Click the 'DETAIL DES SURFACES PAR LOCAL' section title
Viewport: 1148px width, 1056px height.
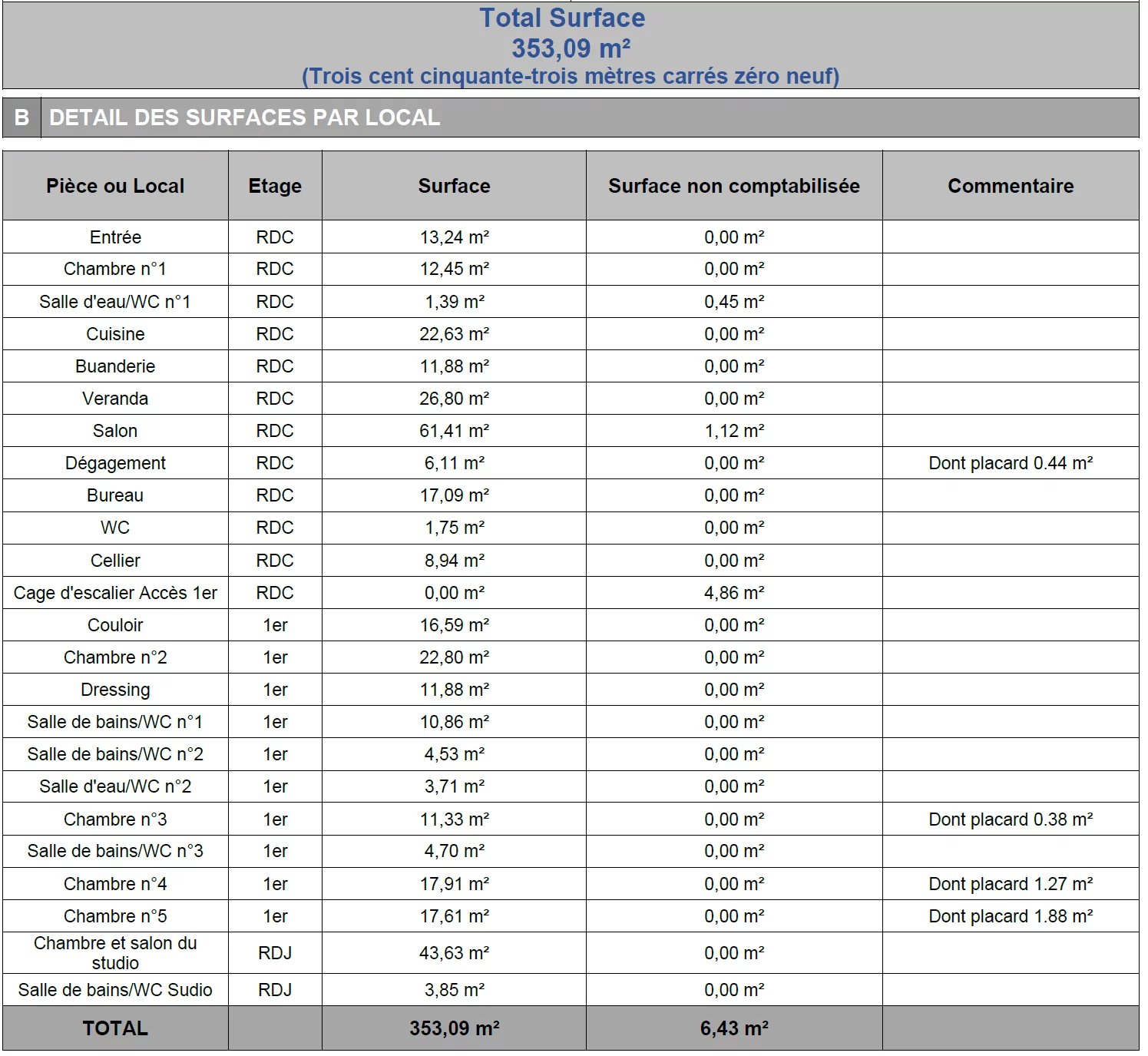[x=245, y=118]
